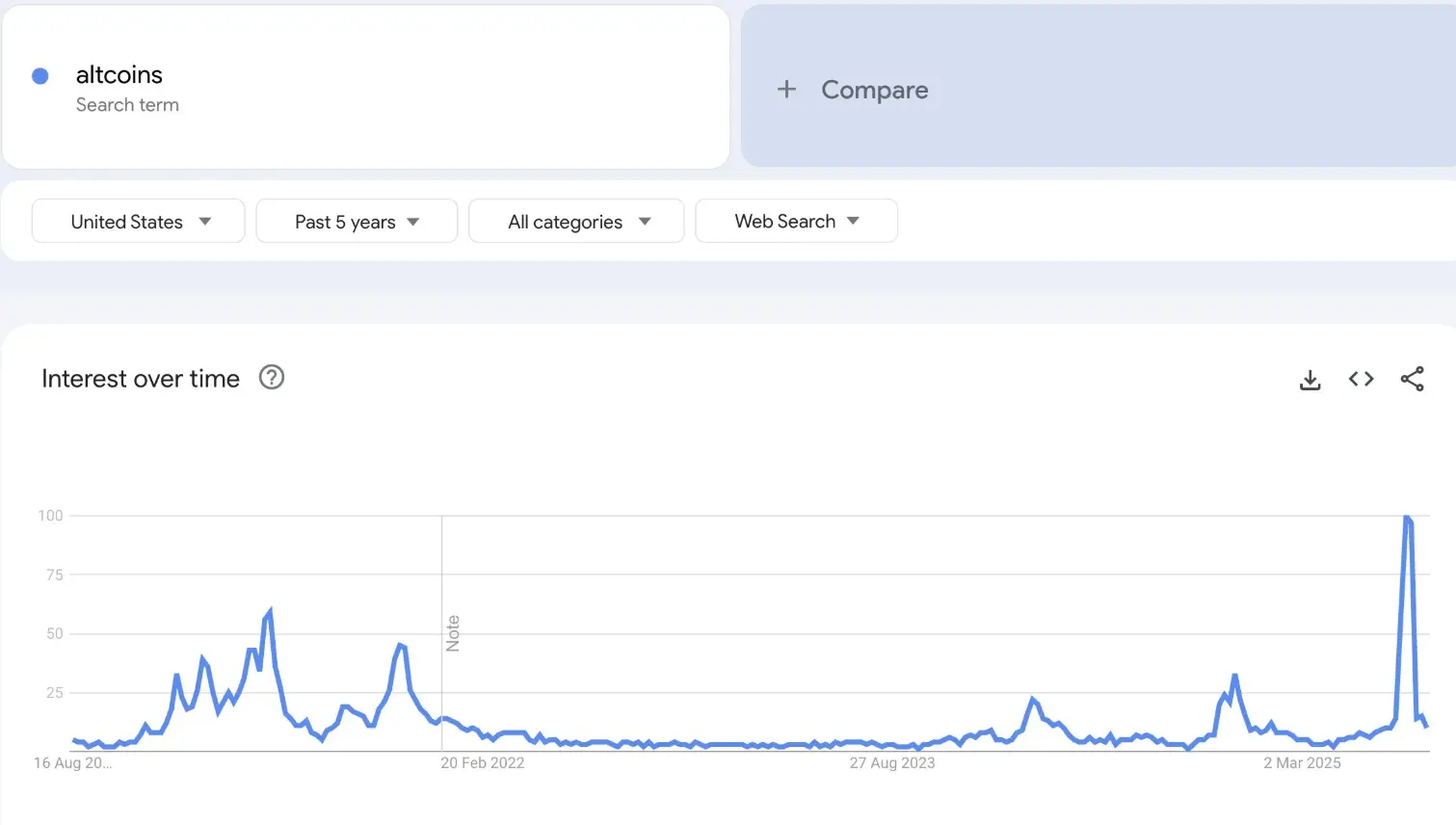1456x825 pixels.
Task: Click the blue dot next to altcoins
Action: [40, 76]
